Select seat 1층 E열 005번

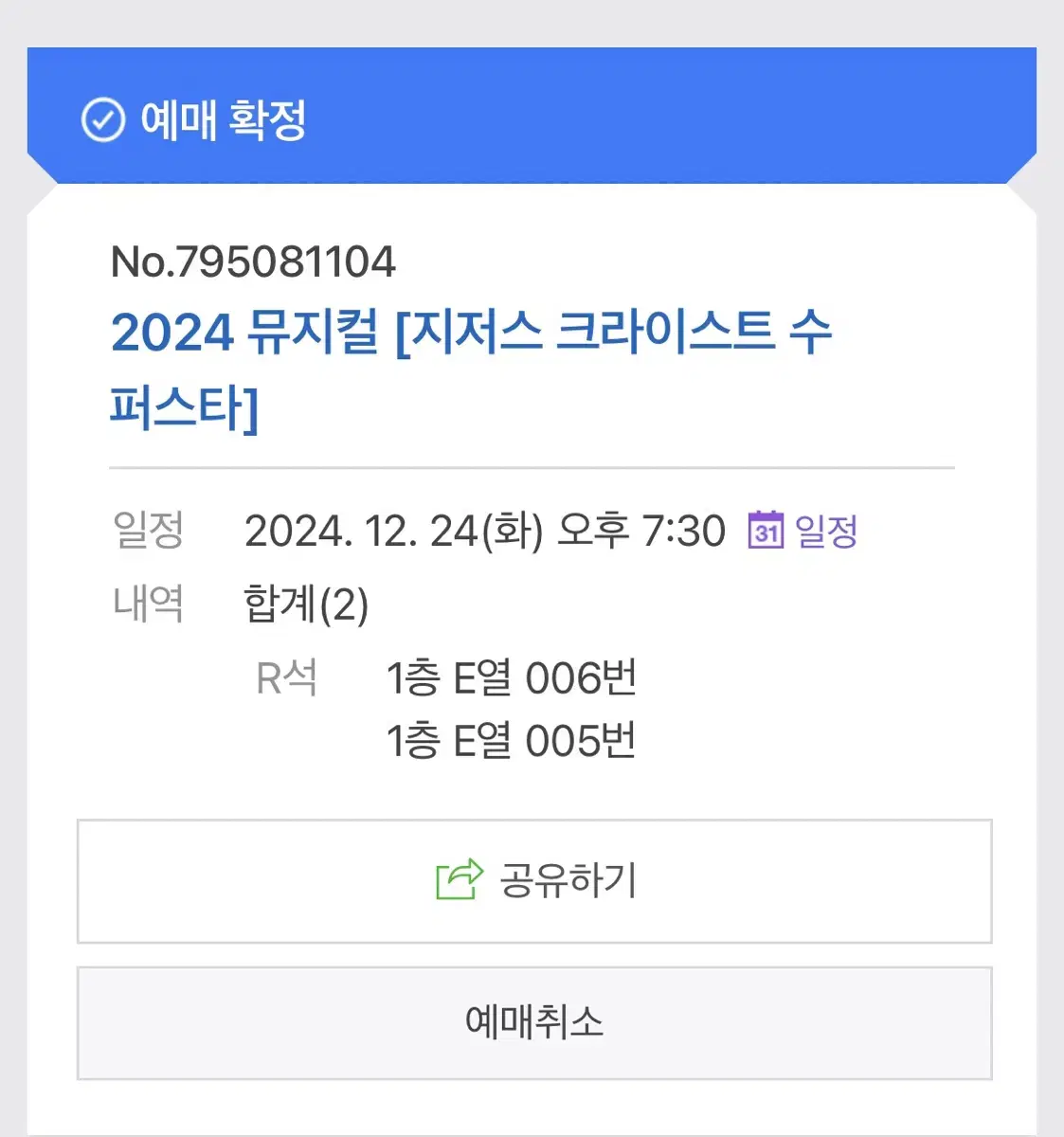(x=511, y=741)
